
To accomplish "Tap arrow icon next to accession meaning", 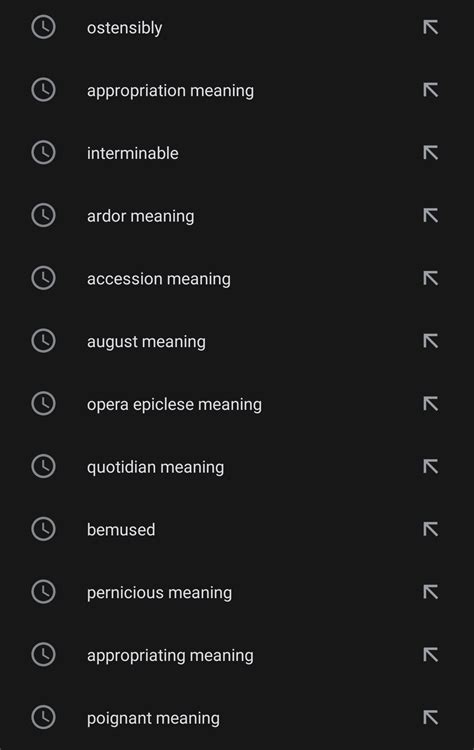I will pos(430,278).
